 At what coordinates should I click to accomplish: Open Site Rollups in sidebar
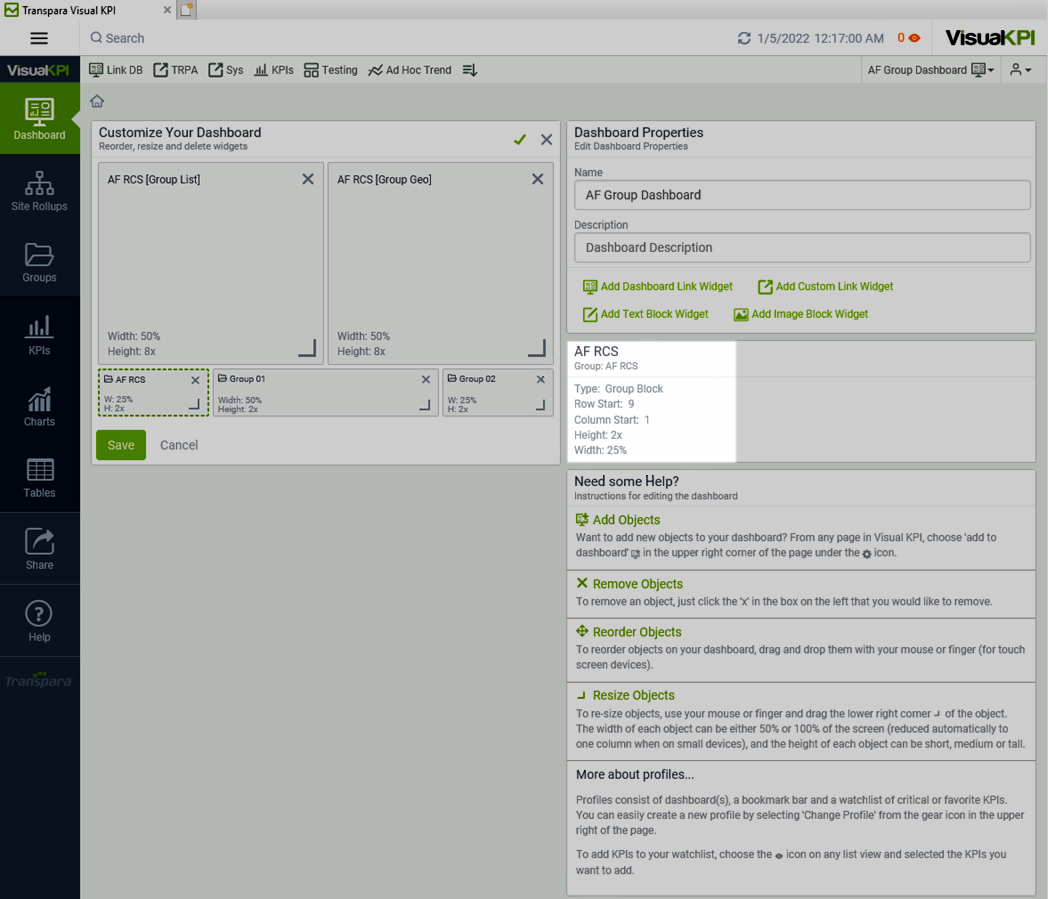(39, 190)
